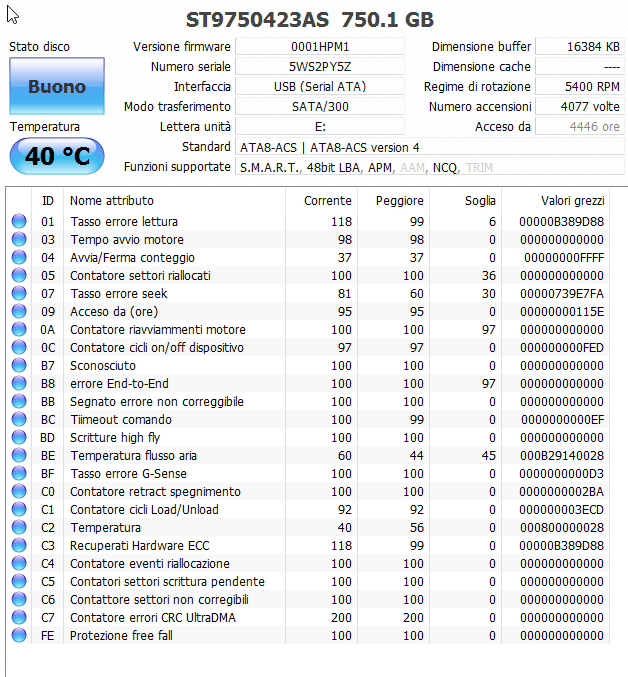
Task: Select the raw value 00000000115E
Action: tap(562, 311)
